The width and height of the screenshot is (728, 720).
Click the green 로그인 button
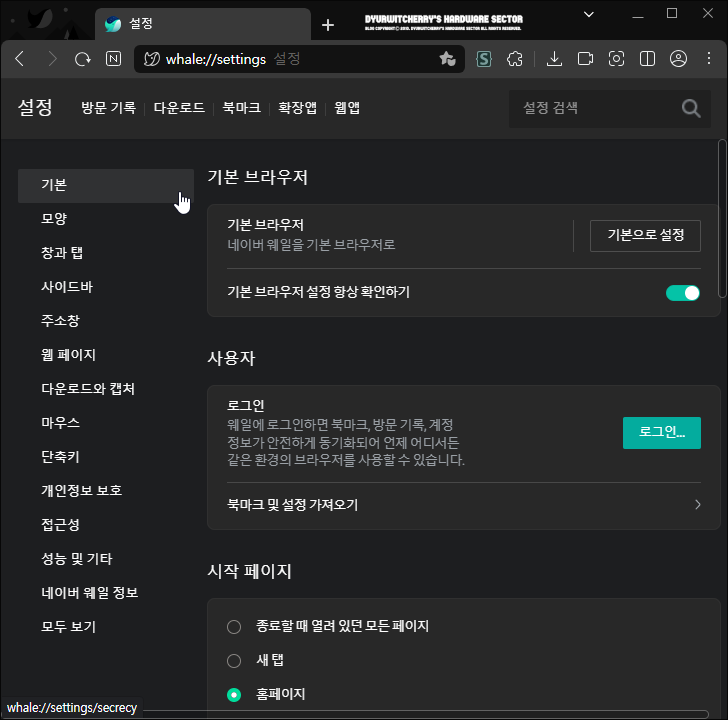click(x=662, y=433)
